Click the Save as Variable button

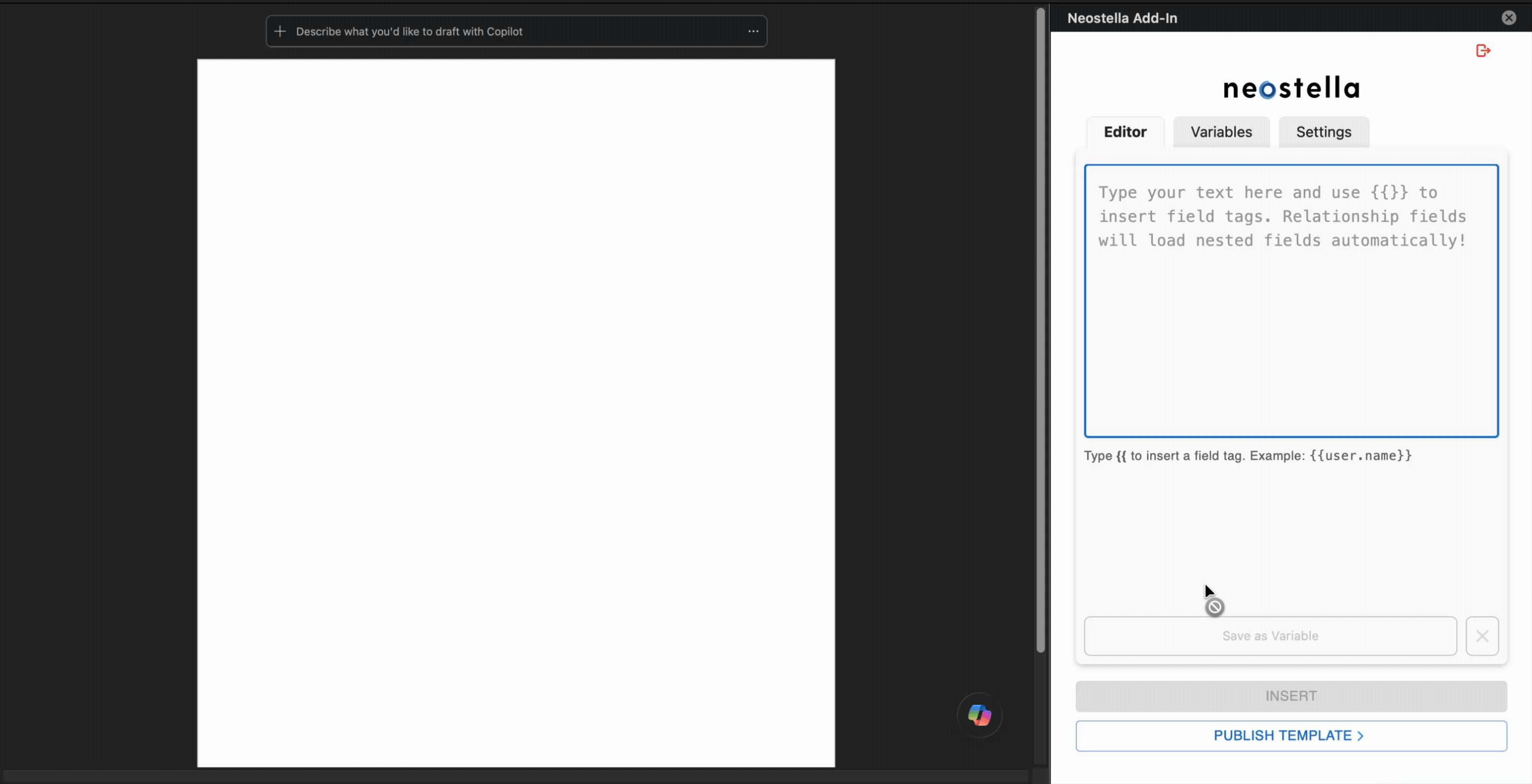click(1270, 636)
